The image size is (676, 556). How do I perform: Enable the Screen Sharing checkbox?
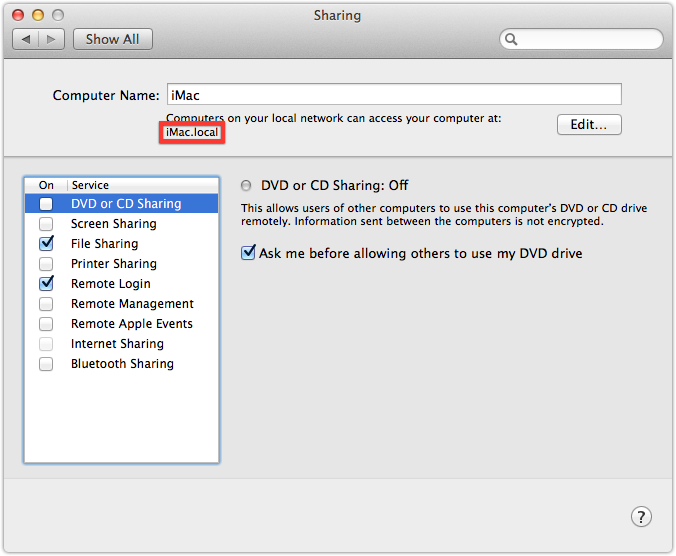click(x=46, y=224)
